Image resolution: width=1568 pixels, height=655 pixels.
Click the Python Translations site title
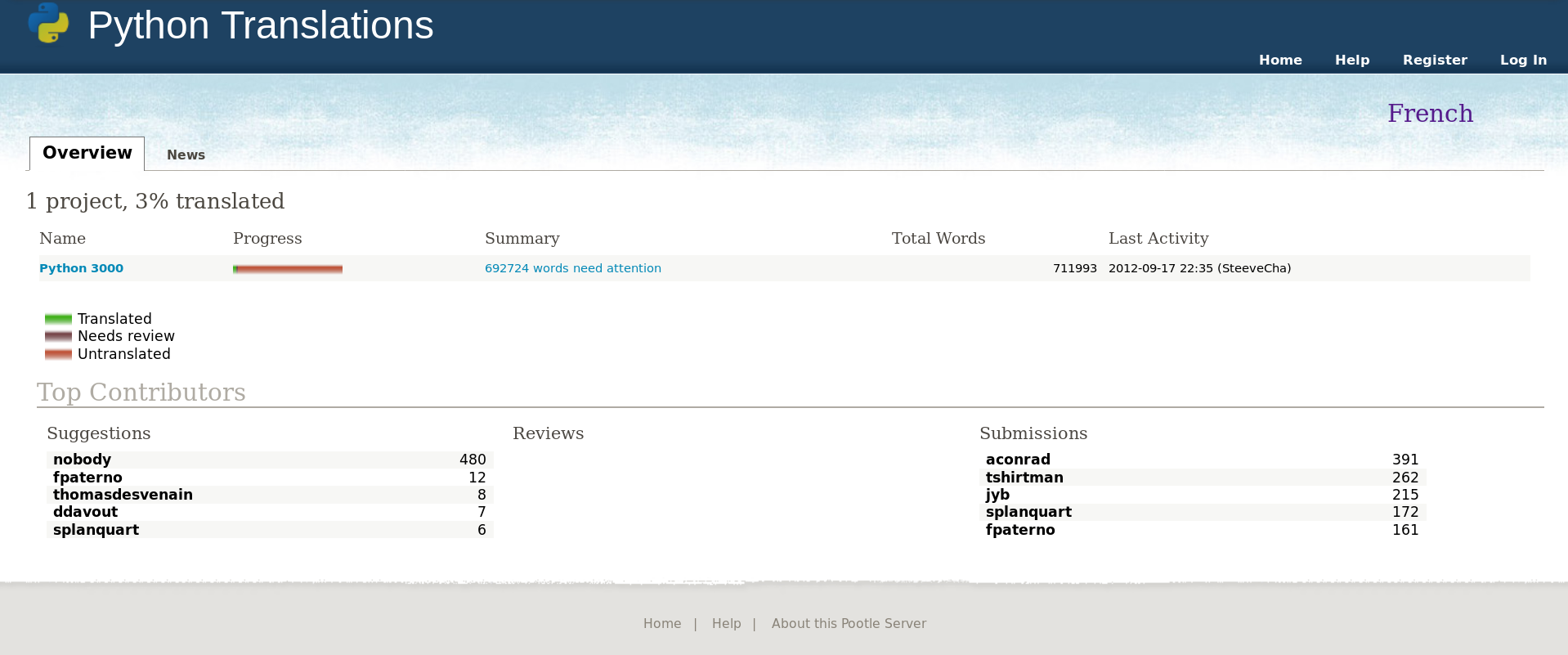pyautogui.click(x=260, y=25)
